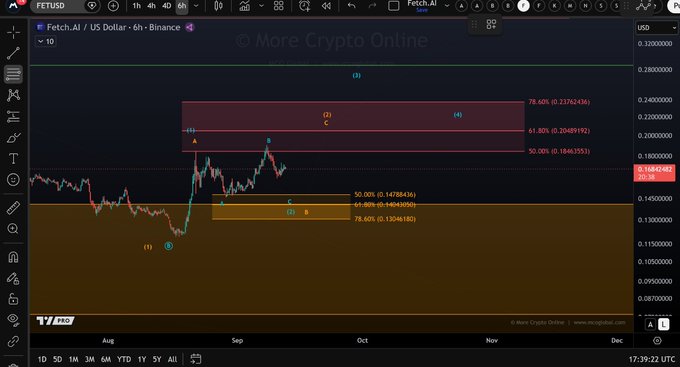Select the YTD date range
The image size is (680, 367).
tap(124, 359)
